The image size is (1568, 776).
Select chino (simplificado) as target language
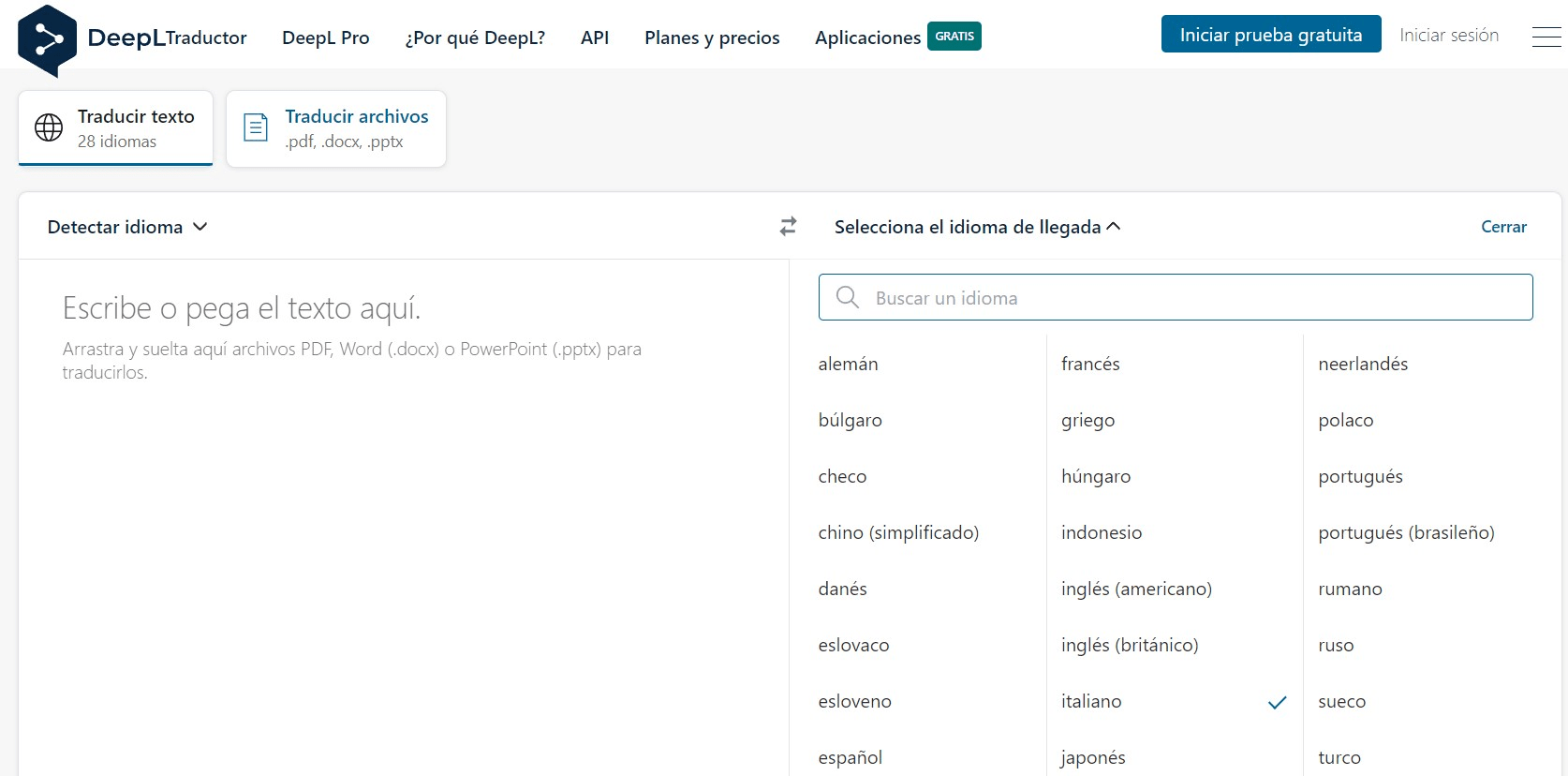pyautogui.click(x=898, y=532)
